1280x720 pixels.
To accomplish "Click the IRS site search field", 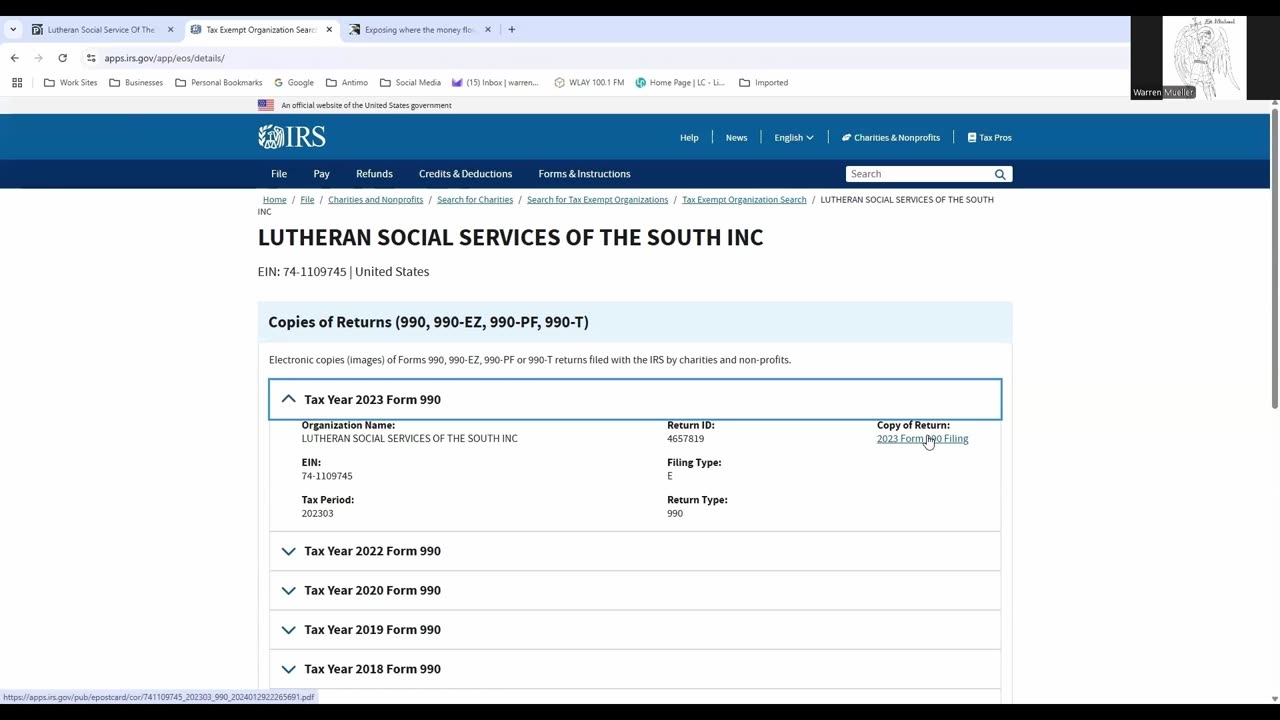I will (919, 174).
